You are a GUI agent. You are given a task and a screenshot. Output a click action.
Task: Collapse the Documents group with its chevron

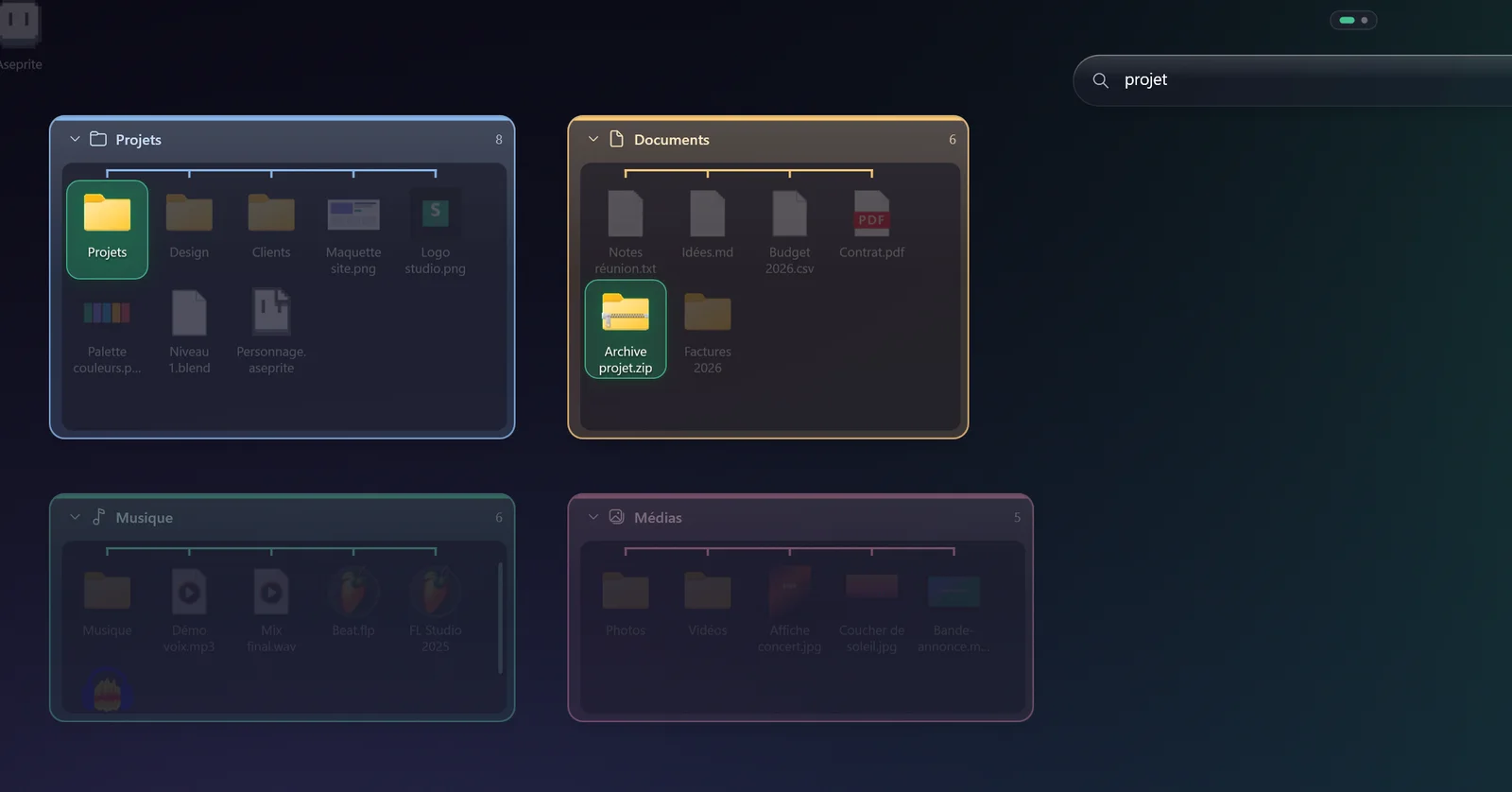pyautogui.click(x=593, y=139)
